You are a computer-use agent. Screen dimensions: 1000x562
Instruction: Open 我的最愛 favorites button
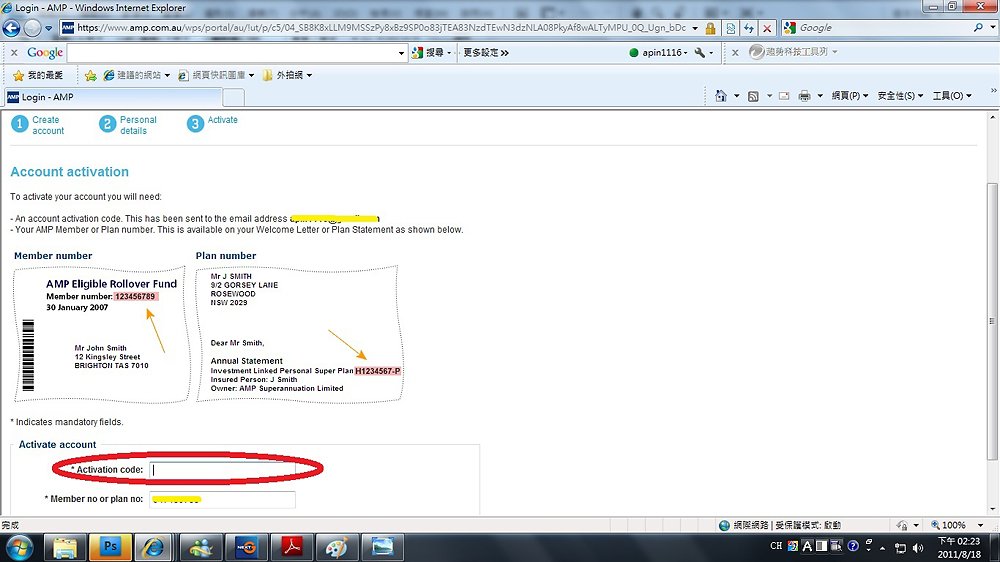(x=38, y=75)
